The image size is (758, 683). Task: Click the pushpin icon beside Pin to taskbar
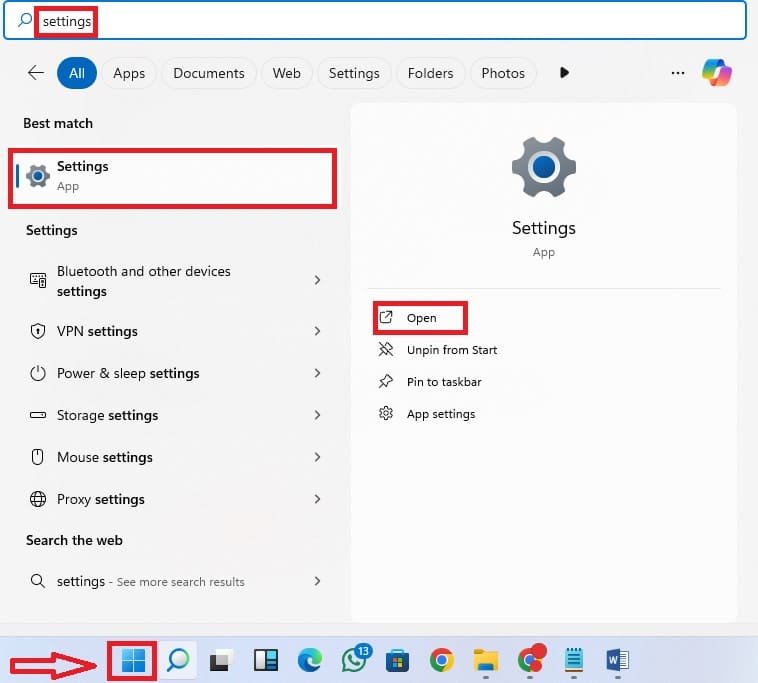point(386,381)
